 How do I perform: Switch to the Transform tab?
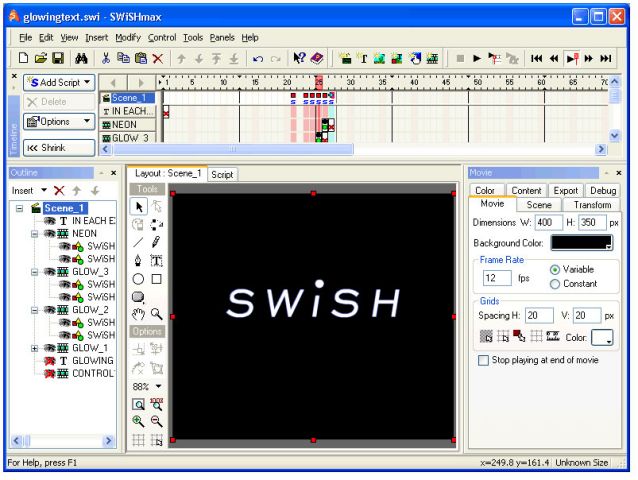pos(592,205)
